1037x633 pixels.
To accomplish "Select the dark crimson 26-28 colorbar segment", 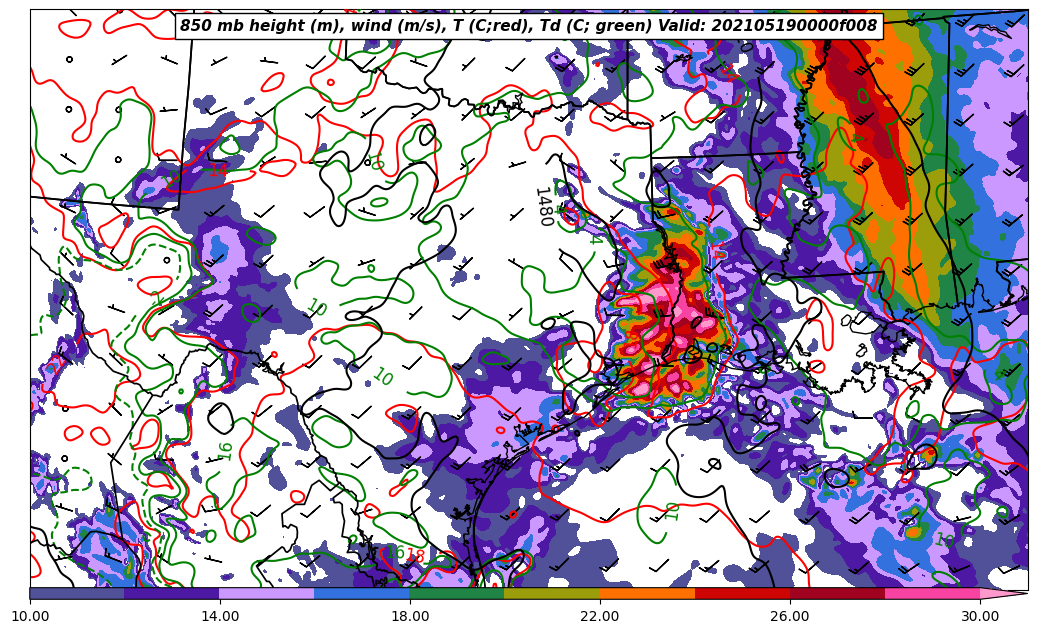I will click(x=837, y=593).
